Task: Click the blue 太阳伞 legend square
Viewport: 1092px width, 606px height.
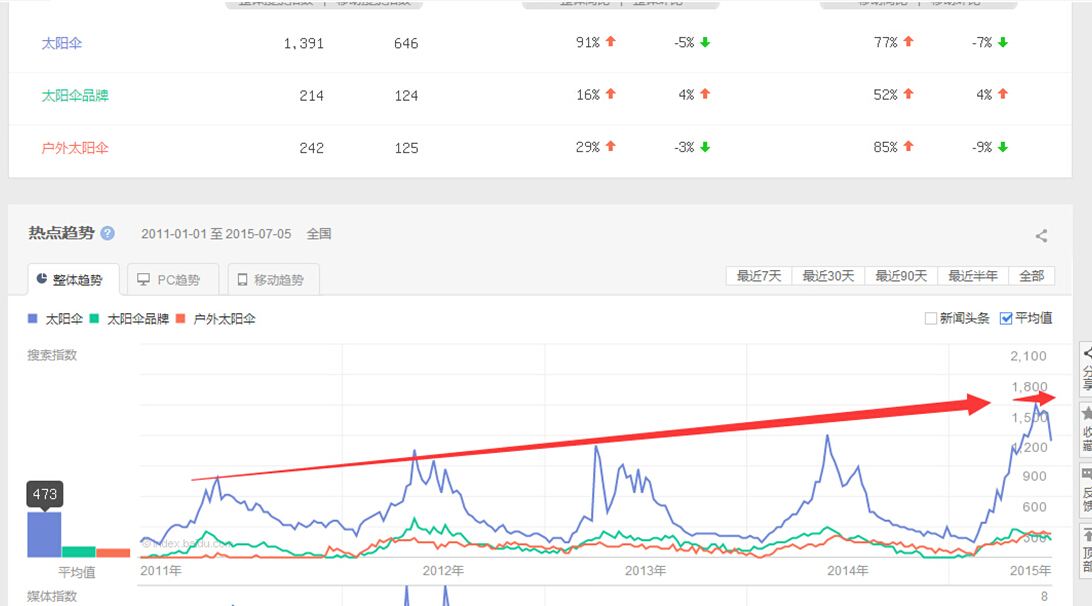Action: click(x=33, y=319)
